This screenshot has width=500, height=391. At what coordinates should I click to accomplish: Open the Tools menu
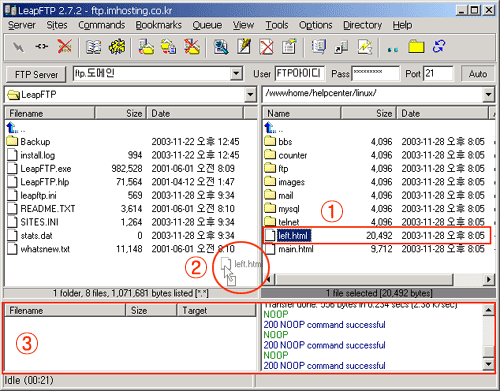(277, 25)
